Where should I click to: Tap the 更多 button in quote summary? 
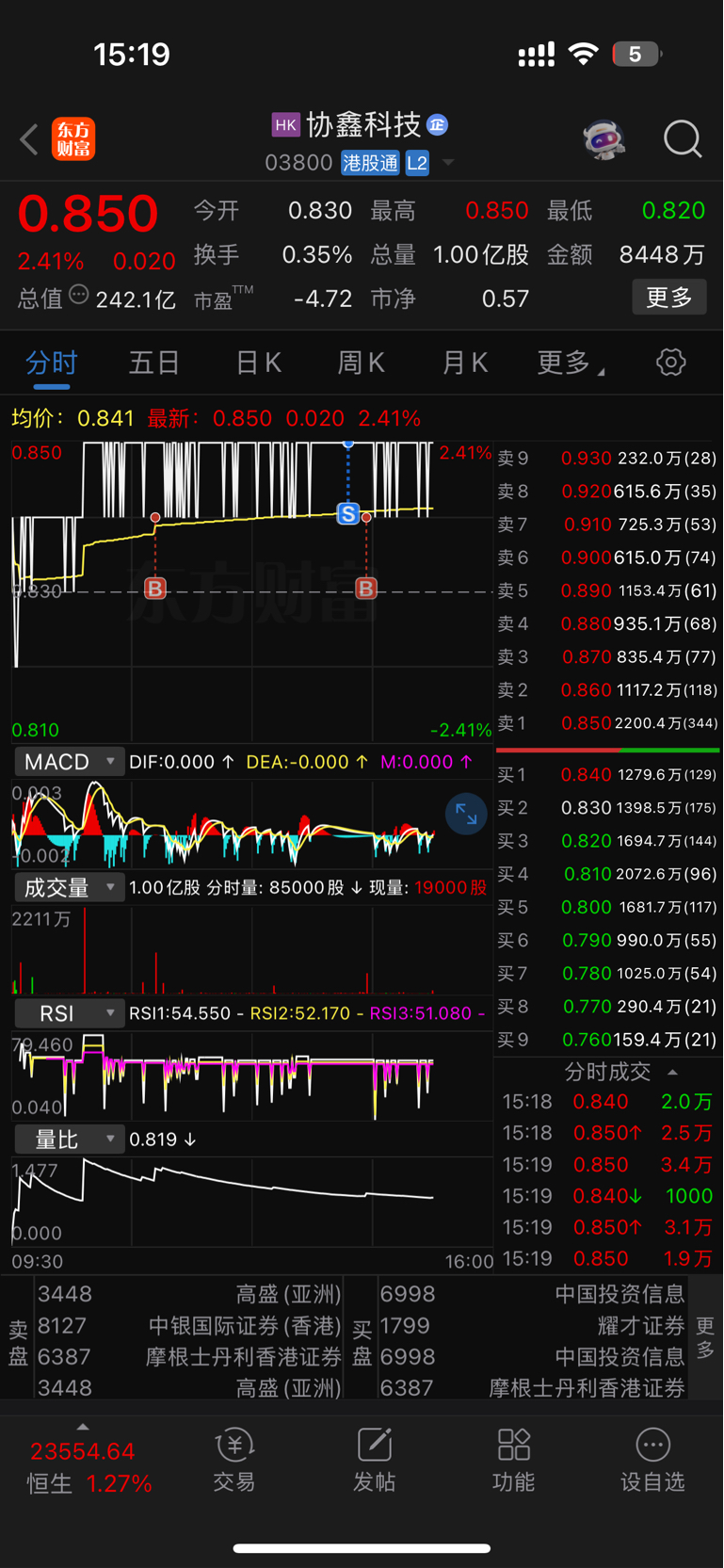pyautogui.click(x=669, y=298)
